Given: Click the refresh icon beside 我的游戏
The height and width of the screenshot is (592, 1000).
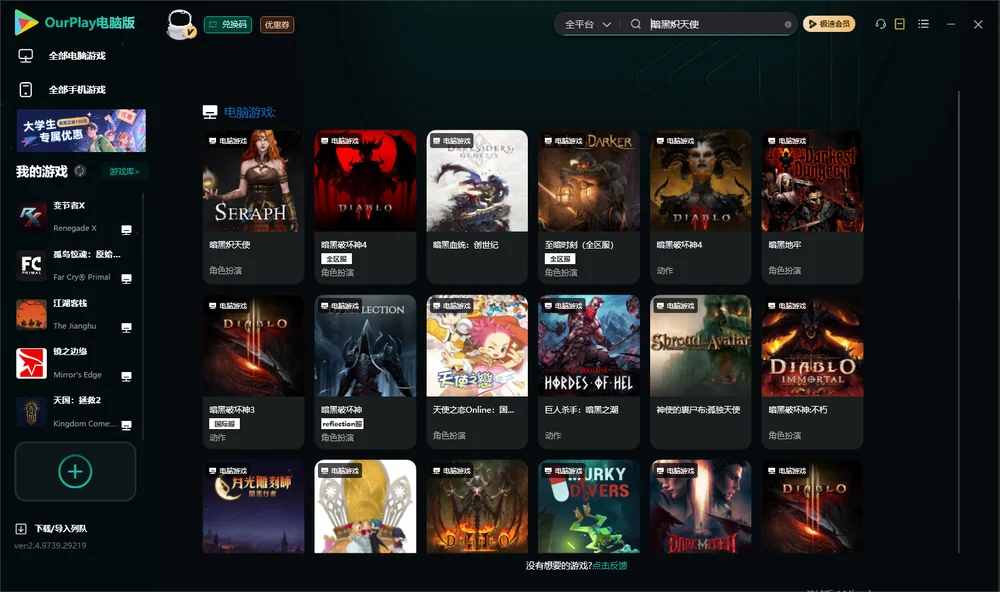Looking at the screenshot, I should click(80, 171).
